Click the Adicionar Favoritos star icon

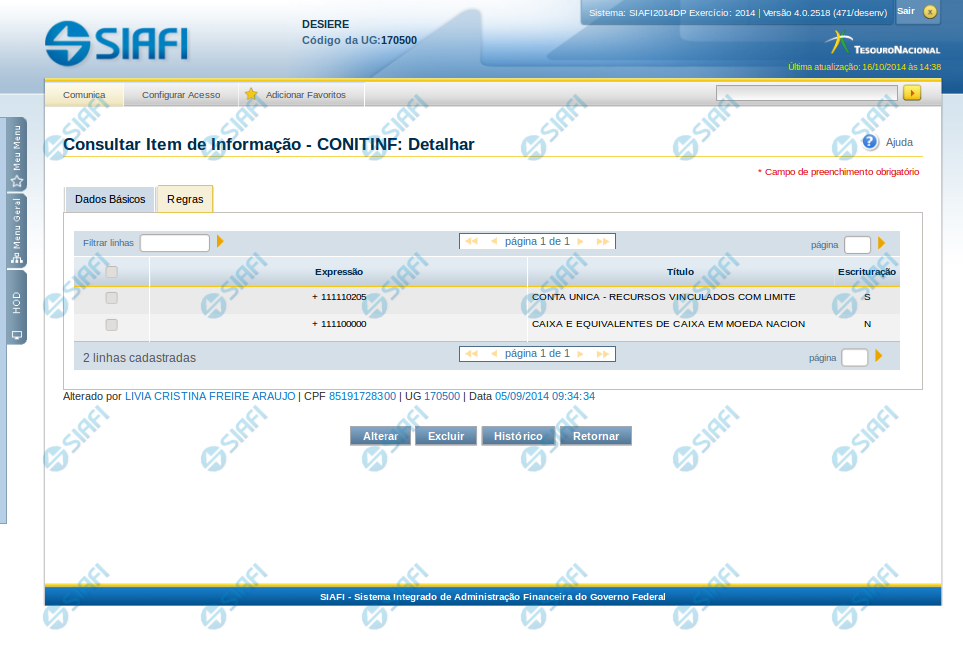(x=251, y=95)
